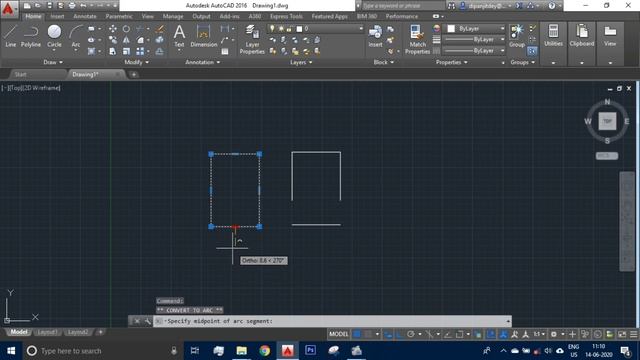Switch to the Model layout tab
Screen dimensions: 640x360
tap(19, 332)
